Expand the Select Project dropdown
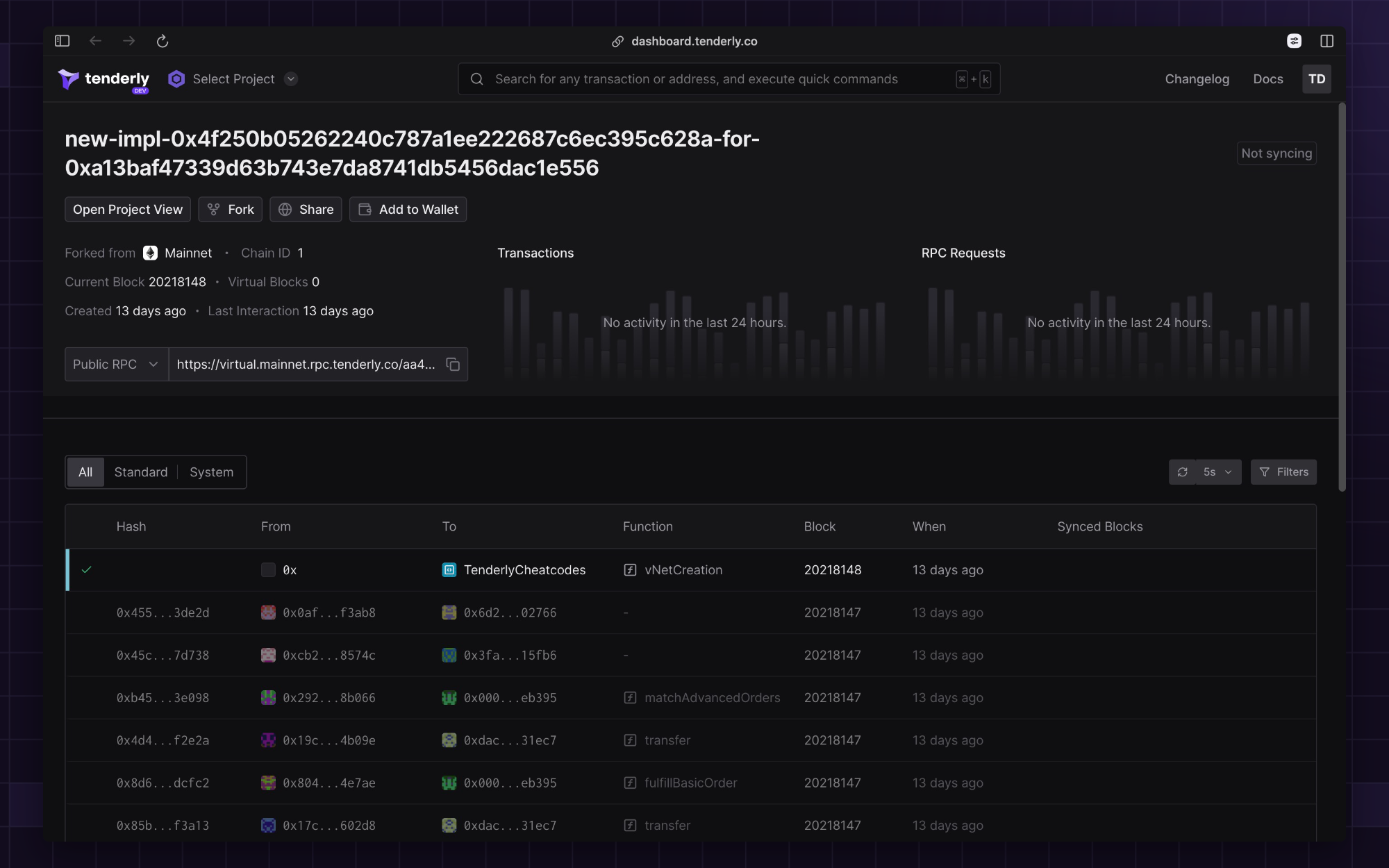 [290, 79]
